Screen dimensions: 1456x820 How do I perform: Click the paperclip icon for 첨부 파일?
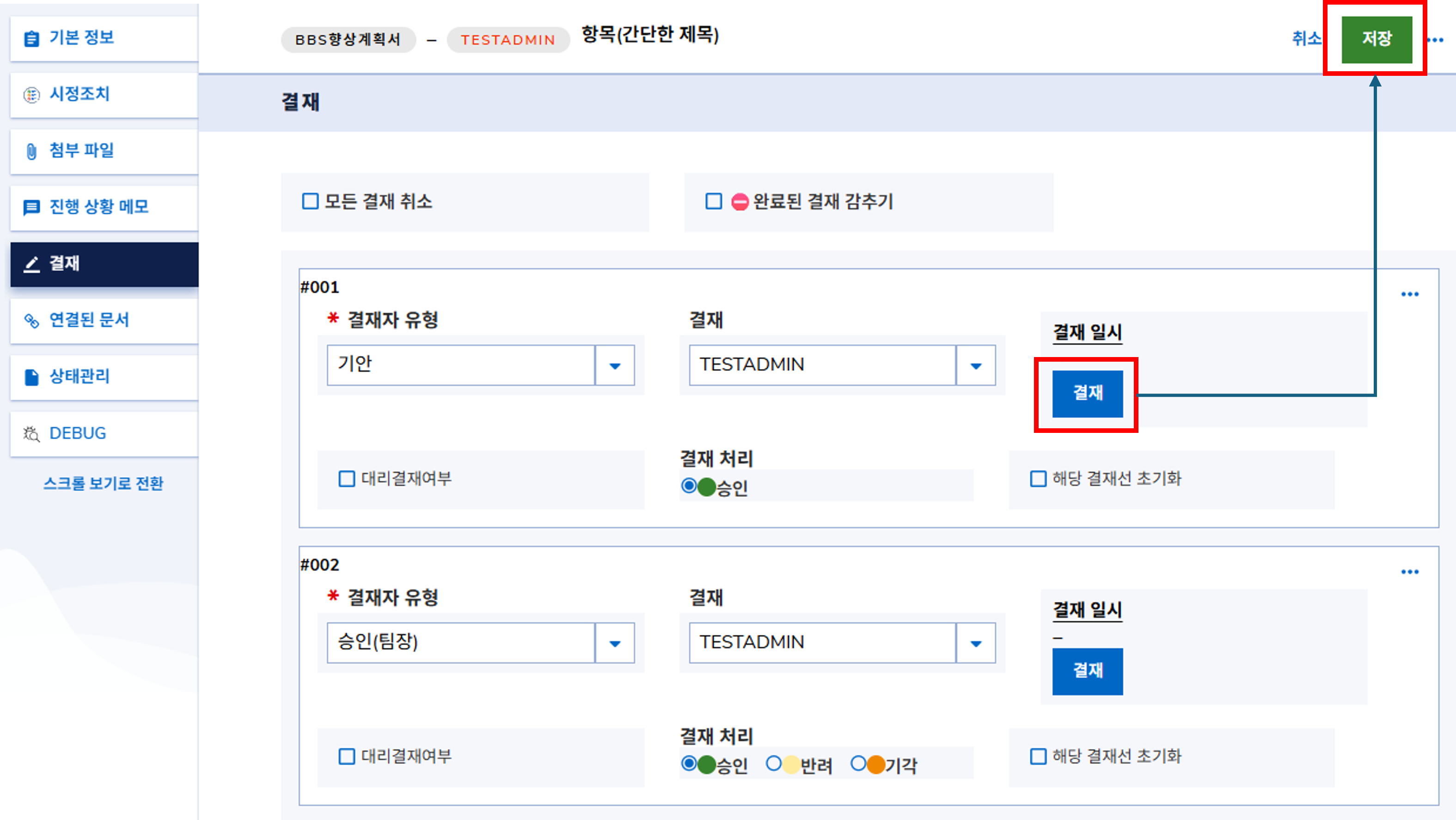[31, 151]
